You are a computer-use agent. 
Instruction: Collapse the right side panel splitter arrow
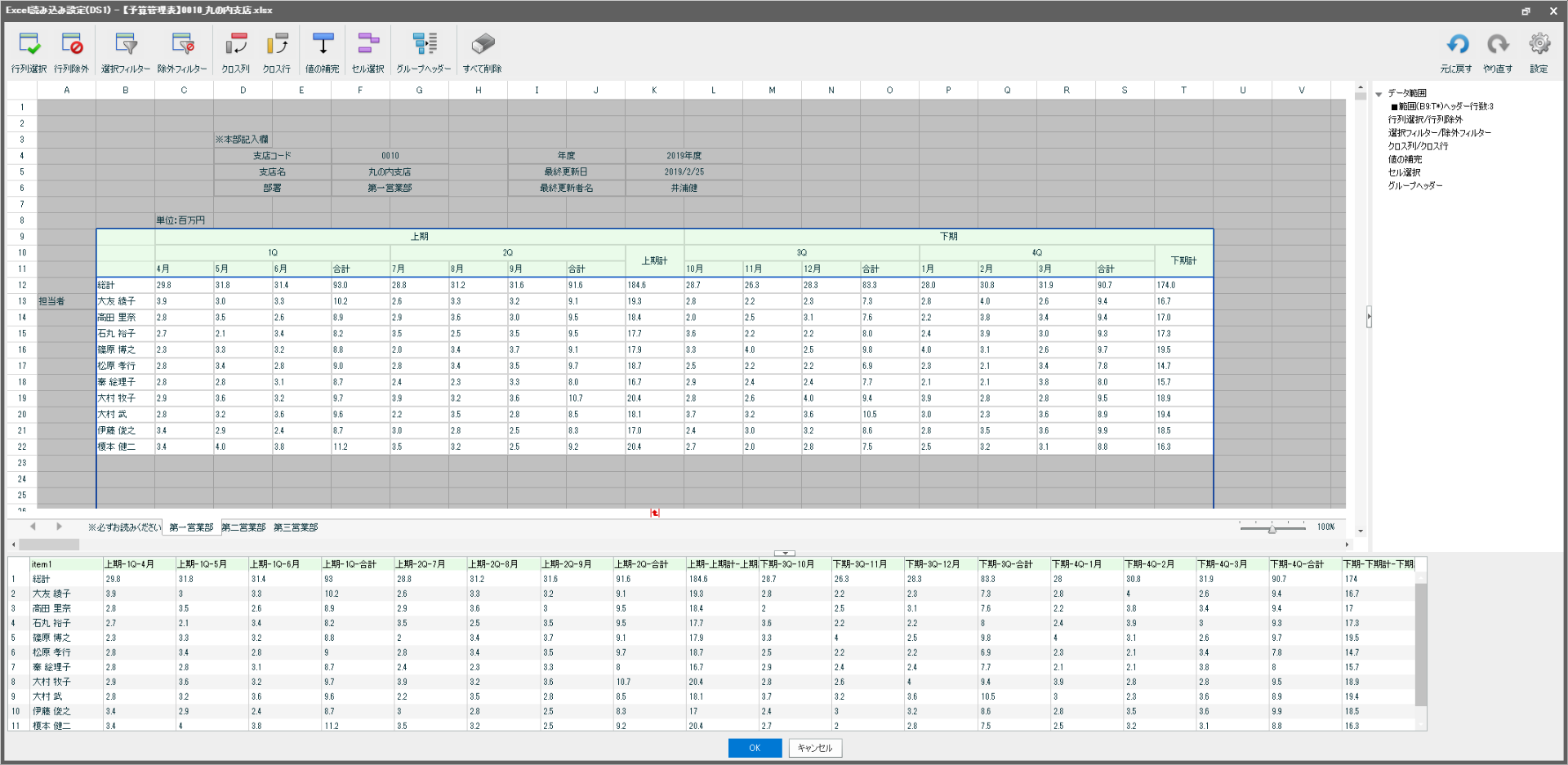pyautogui.click(x=1369, y=317)
